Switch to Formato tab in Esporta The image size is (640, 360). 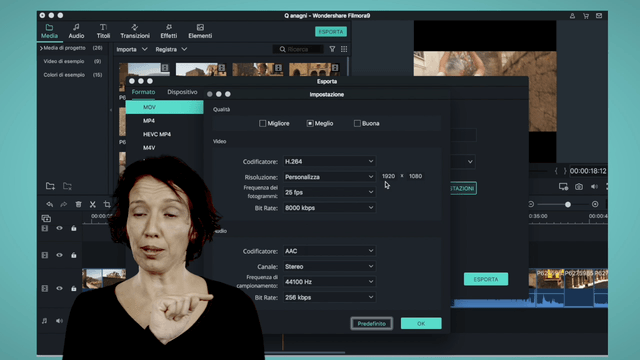point(143,92)
